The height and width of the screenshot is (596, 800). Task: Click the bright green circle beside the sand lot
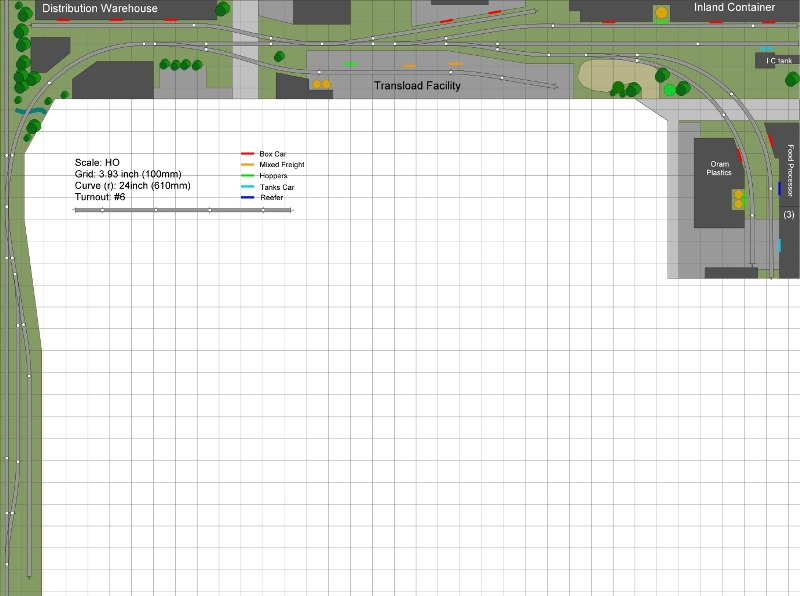(x=669, y=90)
